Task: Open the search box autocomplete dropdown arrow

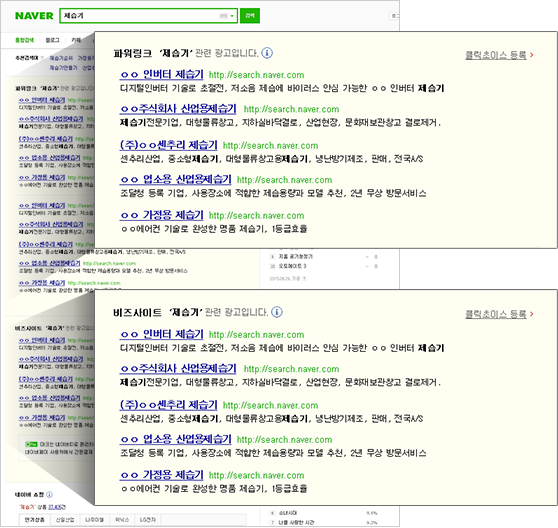Action: click(x=232, y=16)
